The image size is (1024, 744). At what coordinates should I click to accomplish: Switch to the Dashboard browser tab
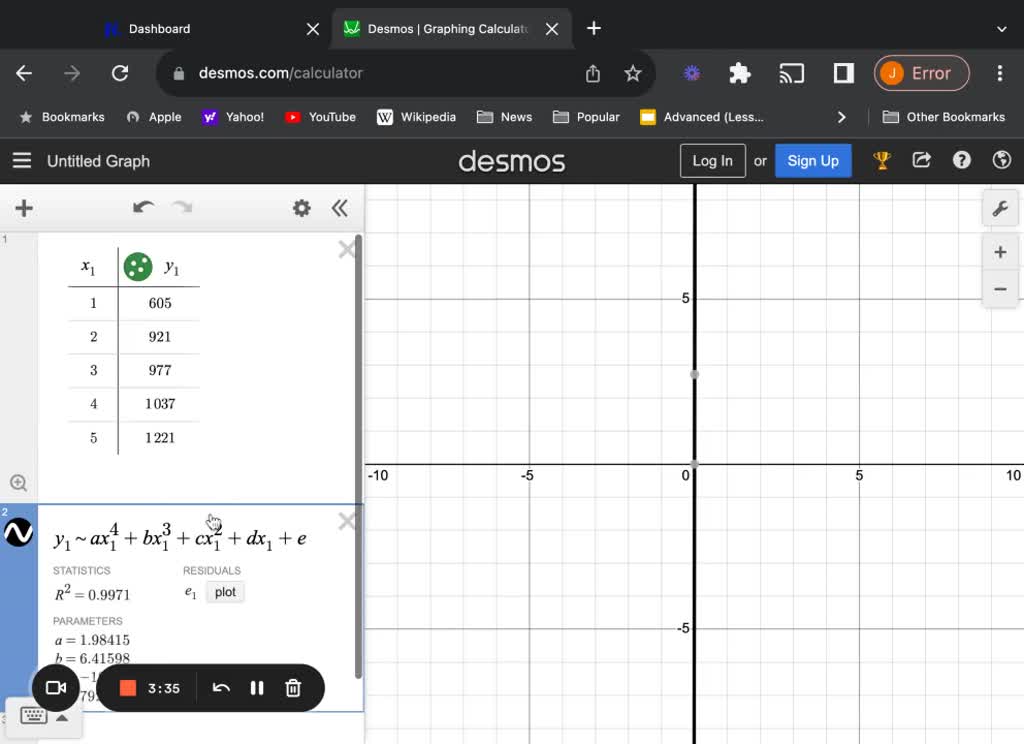pos(159,29)
